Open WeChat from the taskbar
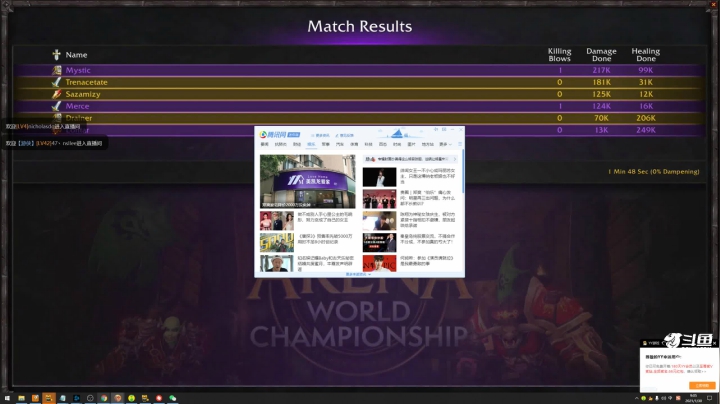 coord(173,398)
